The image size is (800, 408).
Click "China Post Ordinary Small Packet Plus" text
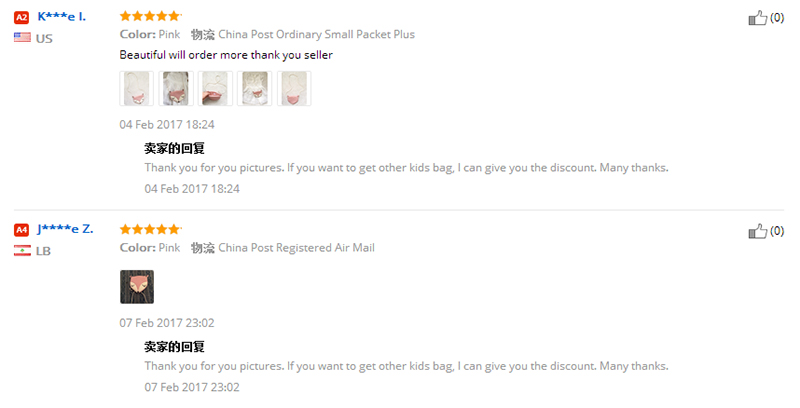tap(316, 34)
